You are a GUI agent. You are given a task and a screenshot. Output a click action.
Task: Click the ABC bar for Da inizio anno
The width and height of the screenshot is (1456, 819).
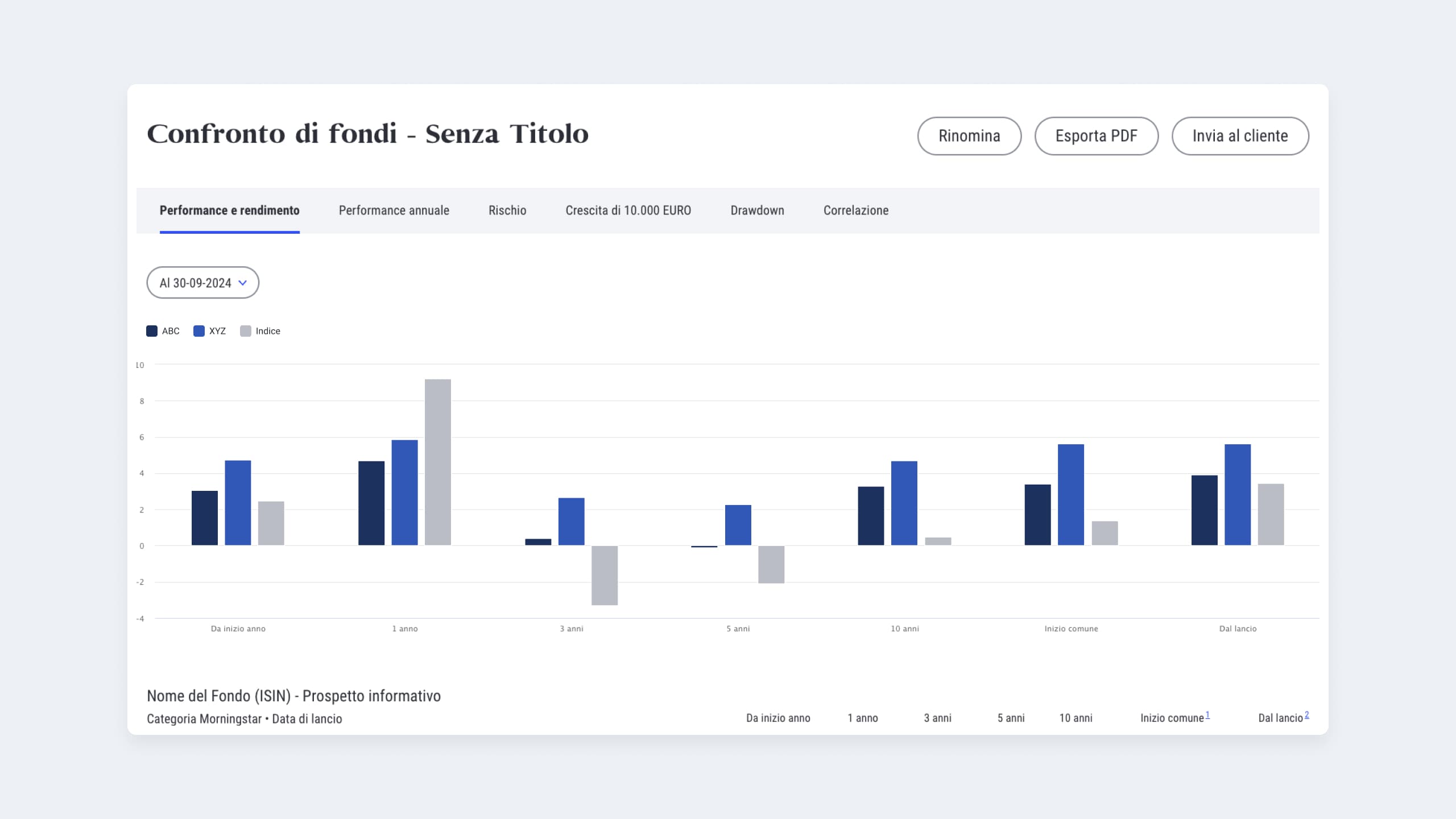[x=204, y=518]
